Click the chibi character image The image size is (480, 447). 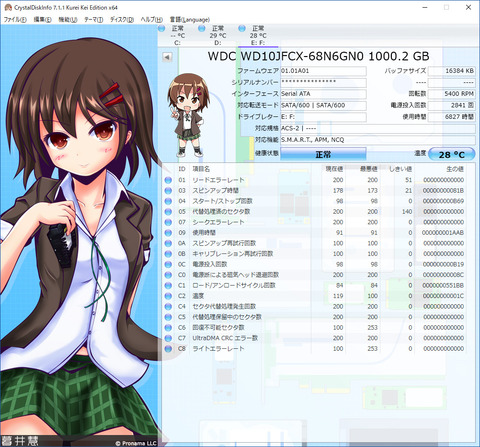pos(188,115)
